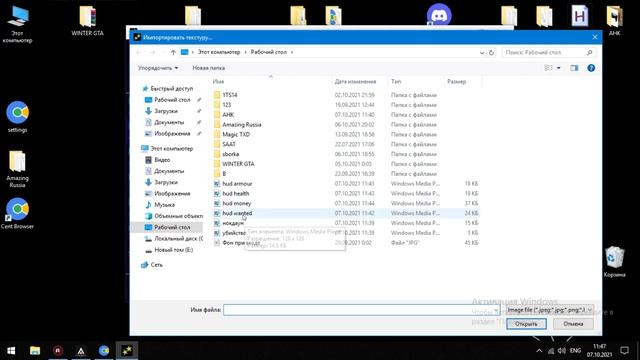The image size is (640, 360).
Task: Open File Explorer from taskbar
Action: pyautogui.click(x=35, y=351)
